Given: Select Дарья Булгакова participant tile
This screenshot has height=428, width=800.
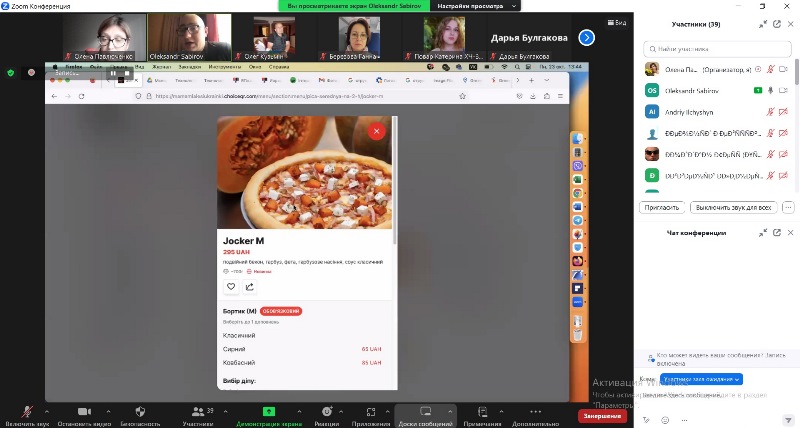Looking at the screenshot, I should (x=529, y=37).
